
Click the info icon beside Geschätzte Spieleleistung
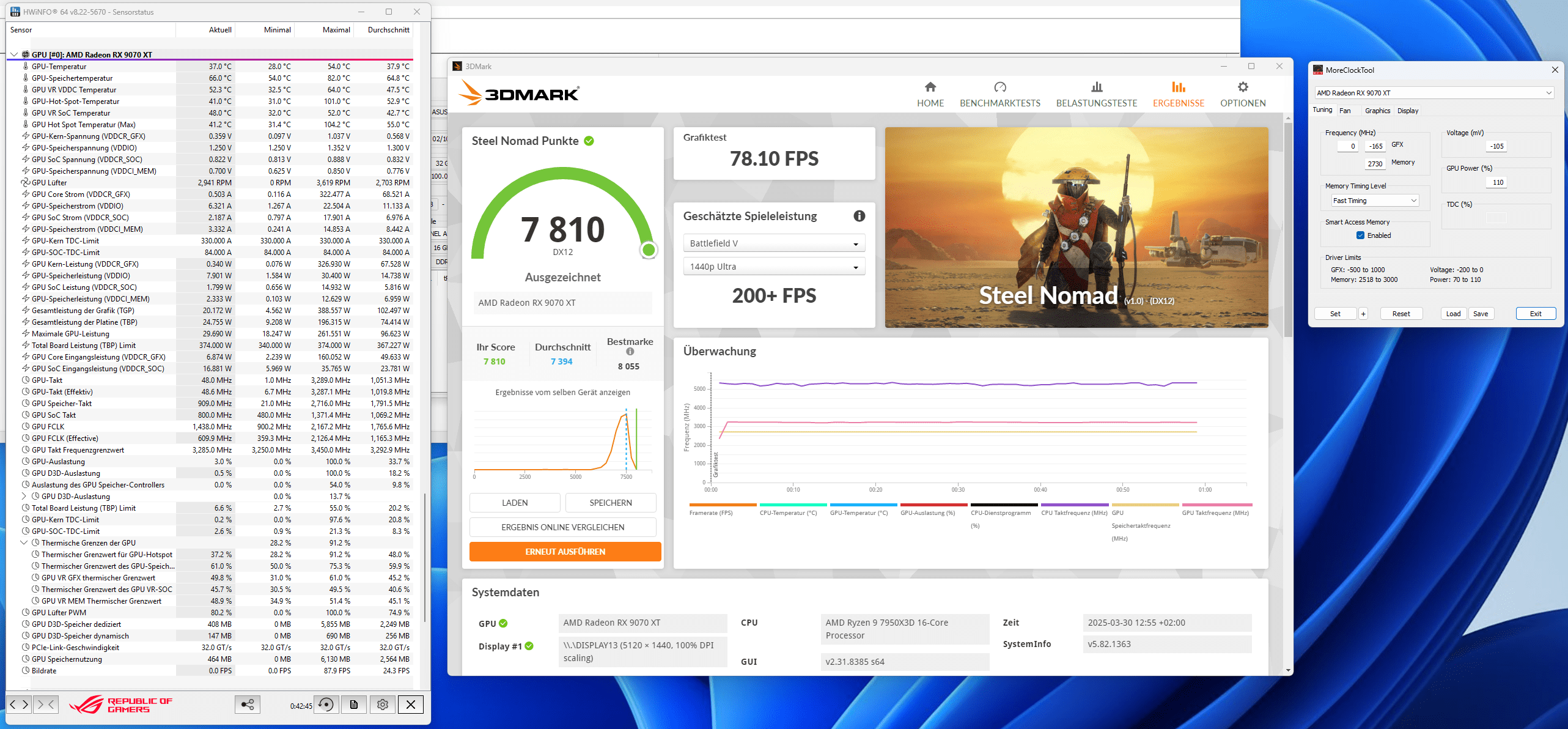[859, 216]
